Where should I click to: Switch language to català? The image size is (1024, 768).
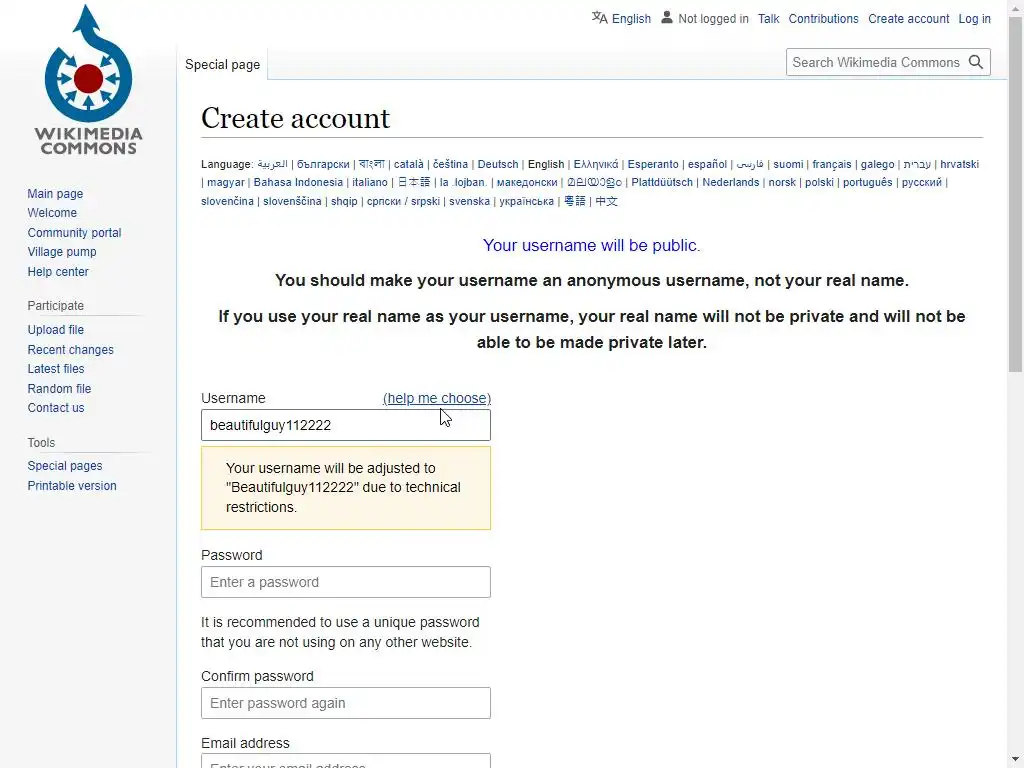pyautogui.click(x=409, y=165)
